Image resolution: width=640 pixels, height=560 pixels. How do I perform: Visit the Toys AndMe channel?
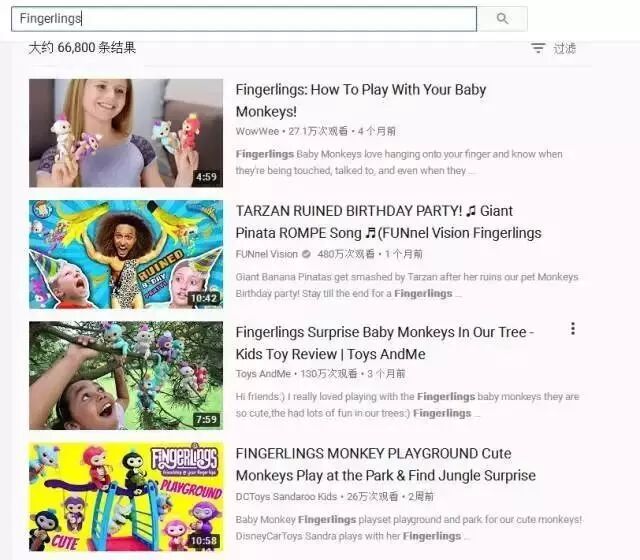[263, 374]
